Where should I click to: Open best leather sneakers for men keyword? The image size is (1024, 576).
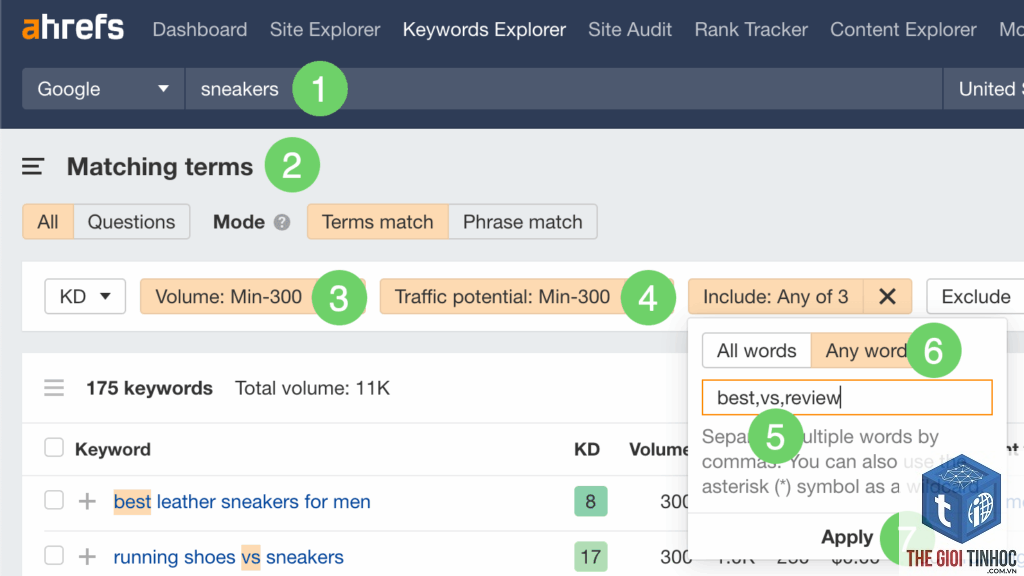click(x=242, y=502)
